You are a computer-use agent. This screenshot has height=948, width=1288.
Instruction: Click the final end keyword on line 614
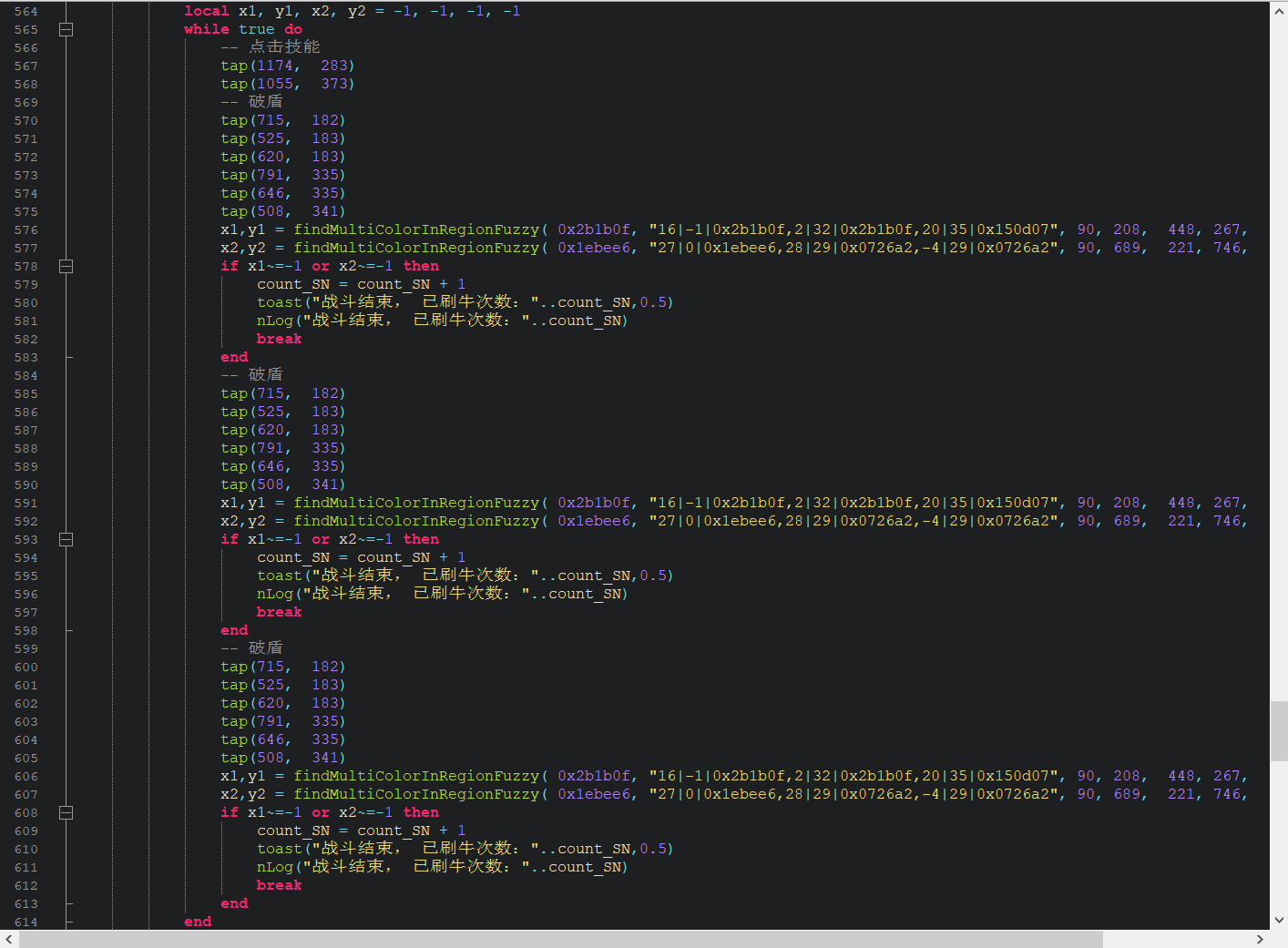pos(198,922)
